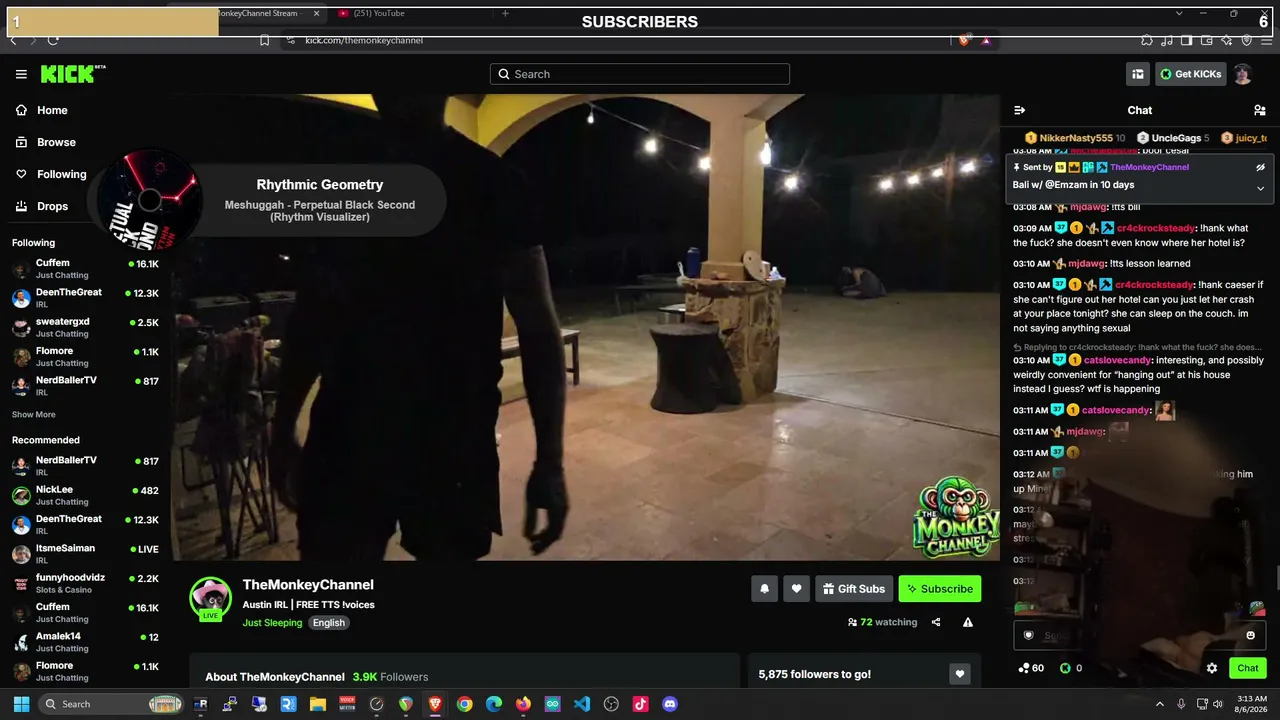This screenshot has height=720, width=1280.
Task: Click the address bar URL kick.com/themonkeychannel
Action: point(364,40)
